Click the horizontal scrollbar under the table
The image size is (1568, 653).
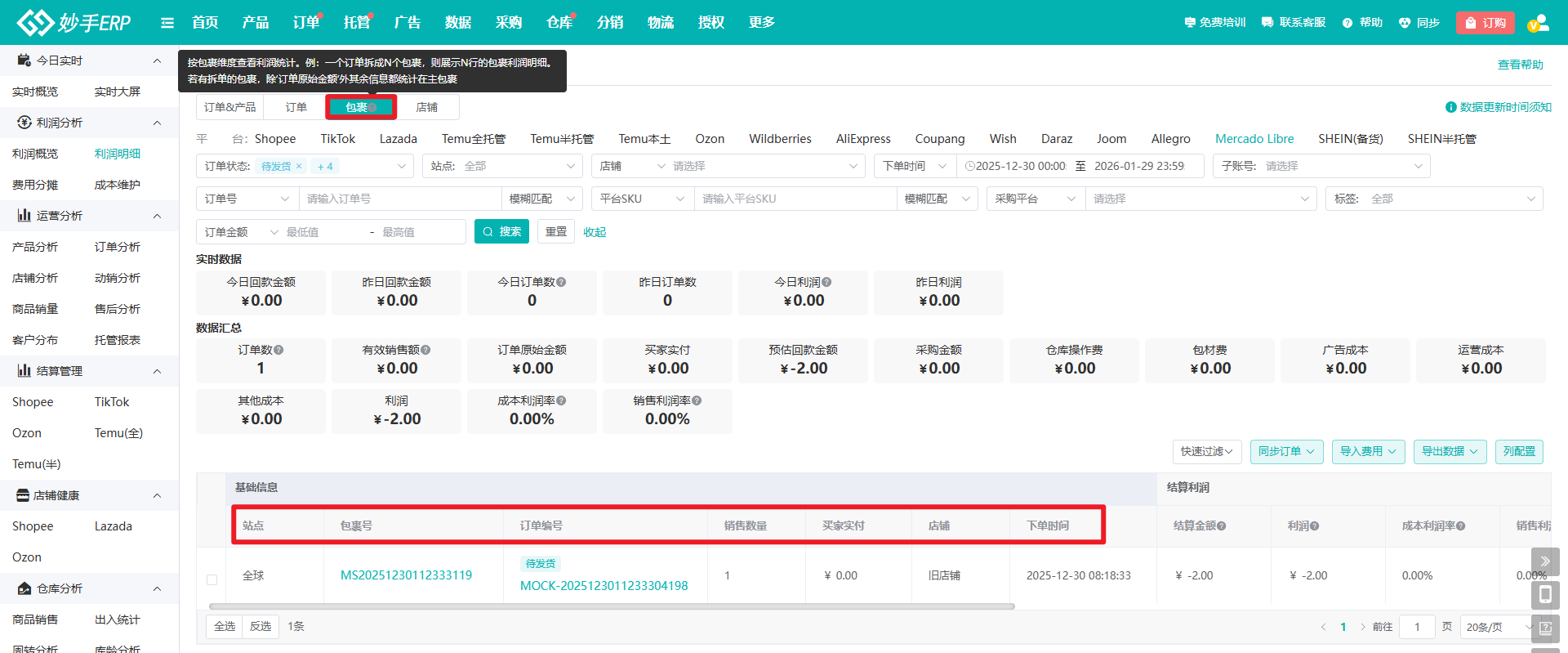point(611,606)
